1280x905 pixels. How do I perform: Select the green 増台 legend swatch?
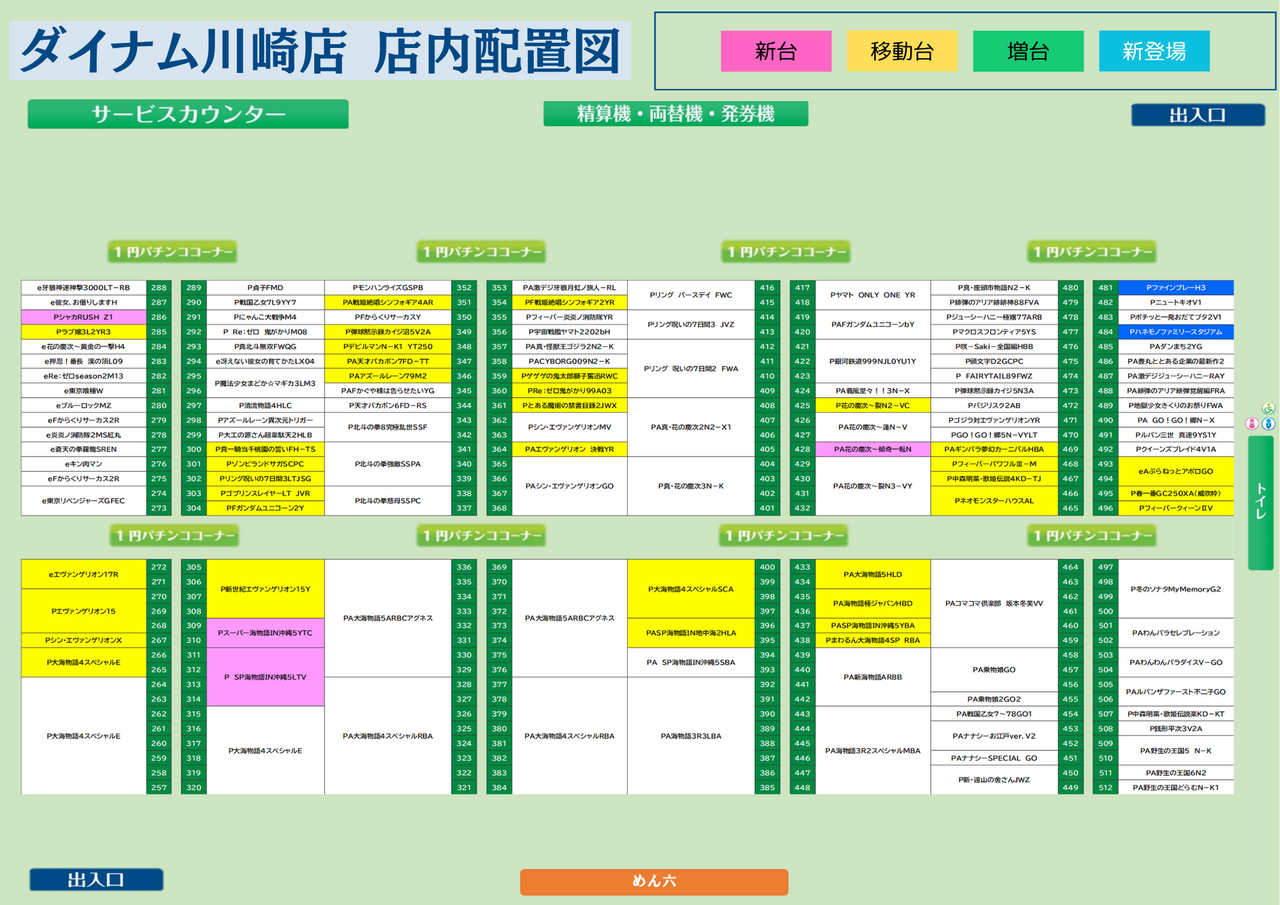pyautogui.click(x=1028, y=51)
